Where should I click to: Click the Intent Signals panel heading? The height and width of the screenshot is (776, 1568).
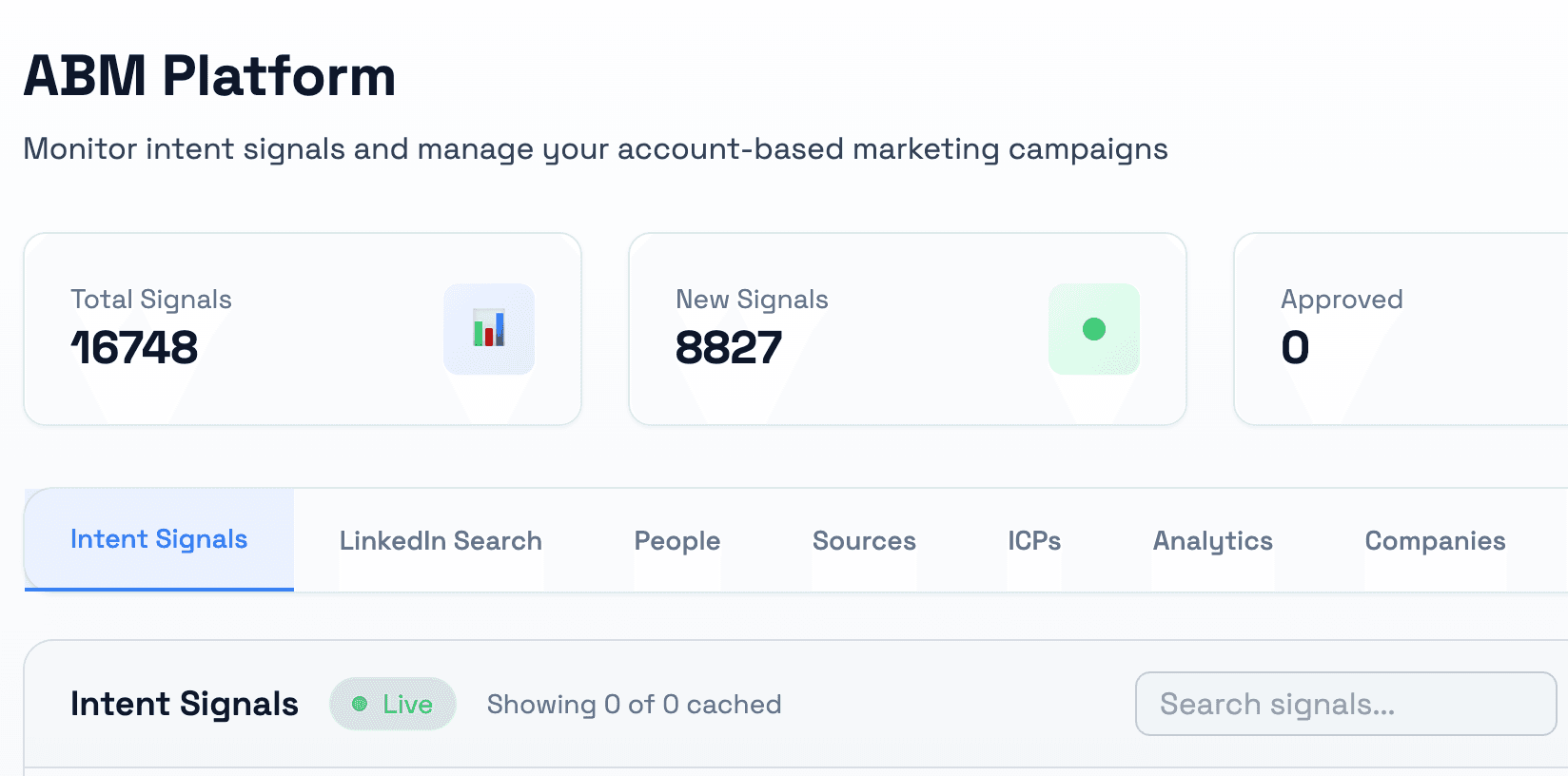tap(185, 704)
